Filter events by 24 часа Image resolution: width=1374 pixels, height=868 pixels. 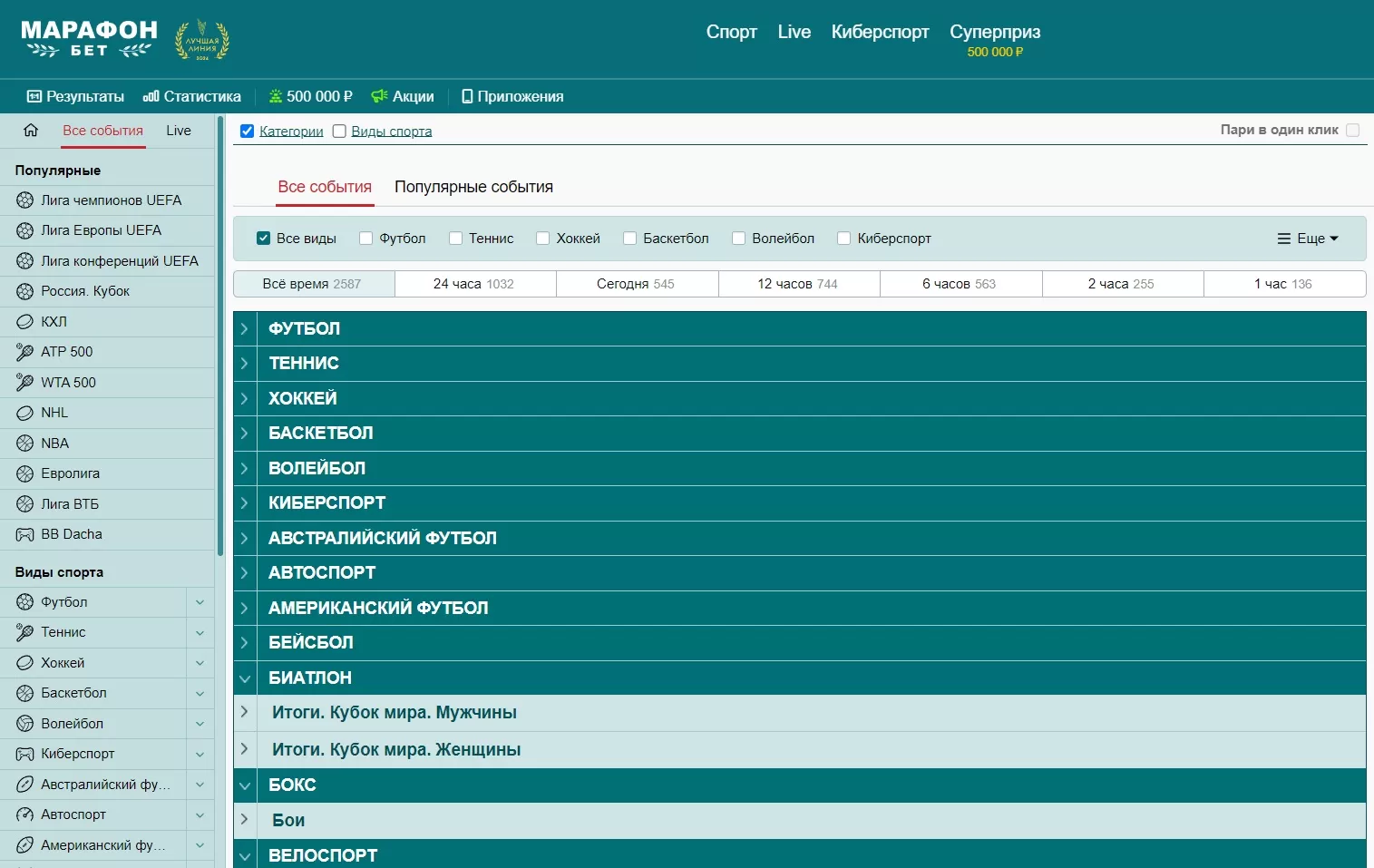click(474, 284)
